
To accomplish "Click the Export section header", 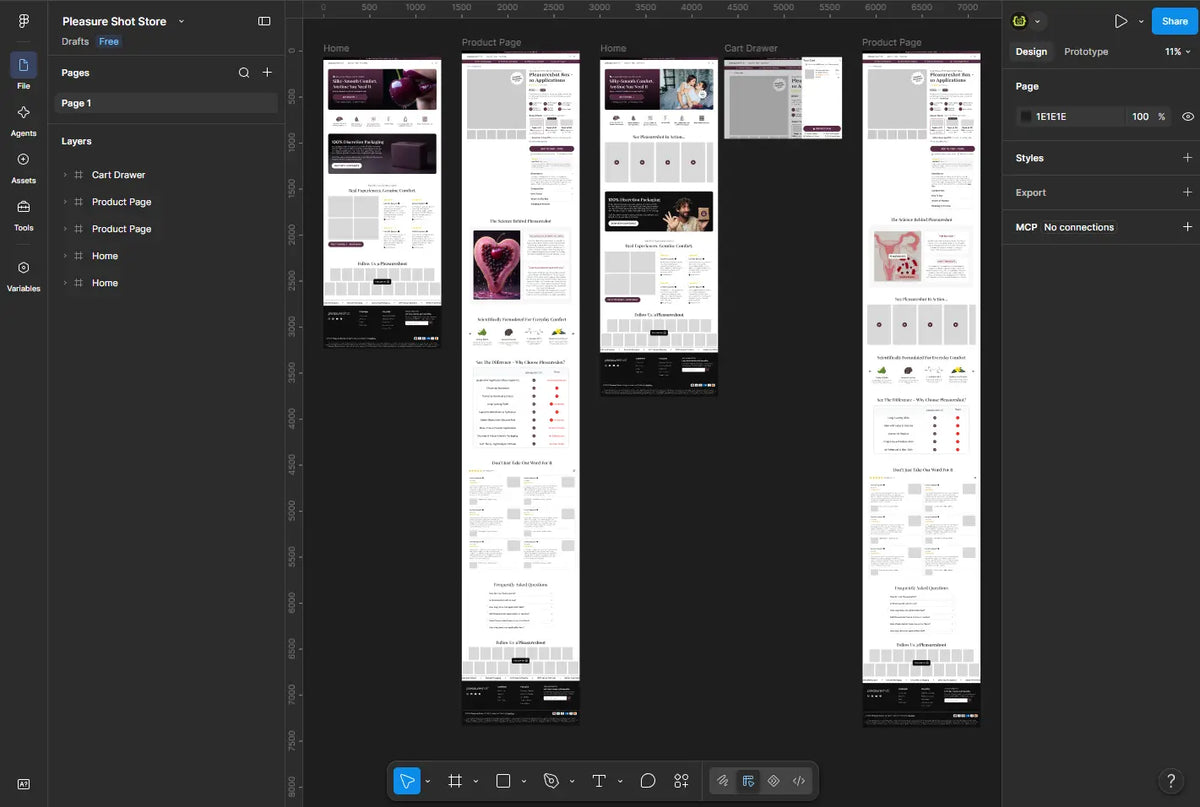I will 1031,192.
